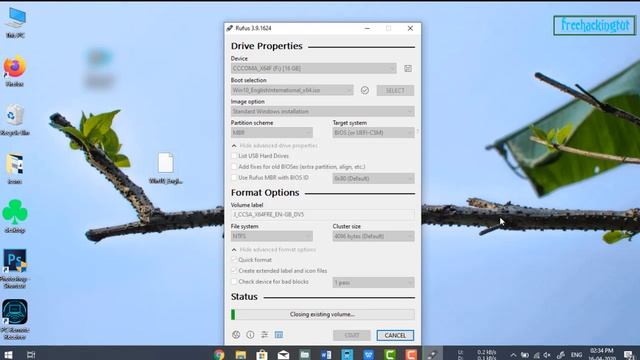The width and height of the screenshot is (640, 360).
Task: Open Rufus language globe icon
Action: (236, 335)
